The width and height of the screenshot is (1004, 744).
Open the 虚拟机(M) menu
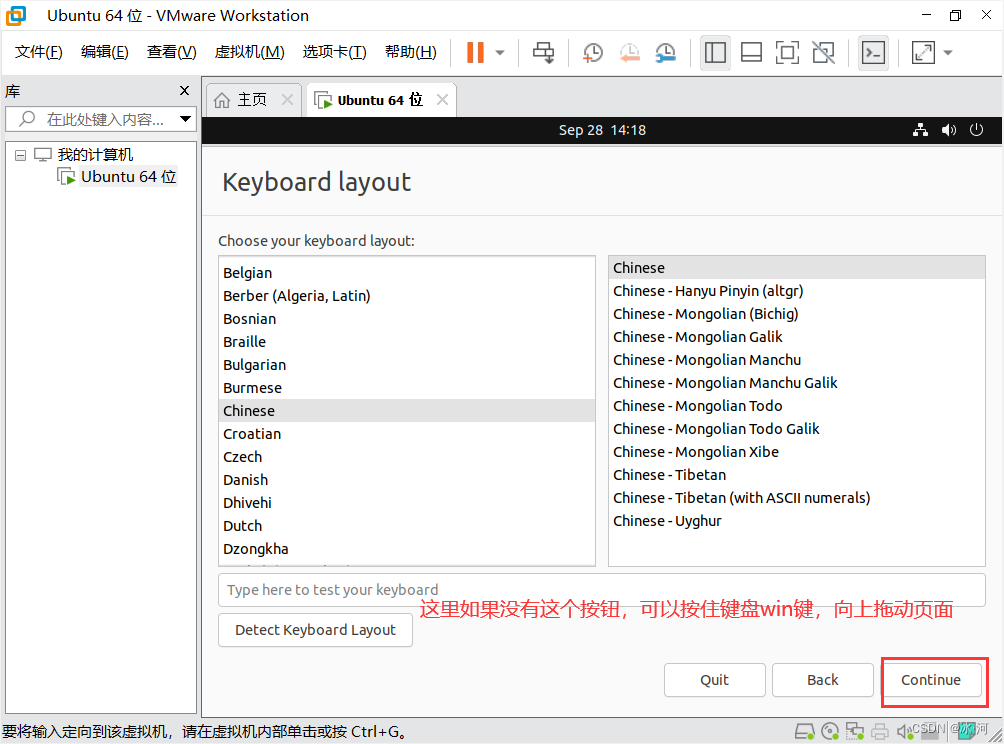tap(249, 52)
